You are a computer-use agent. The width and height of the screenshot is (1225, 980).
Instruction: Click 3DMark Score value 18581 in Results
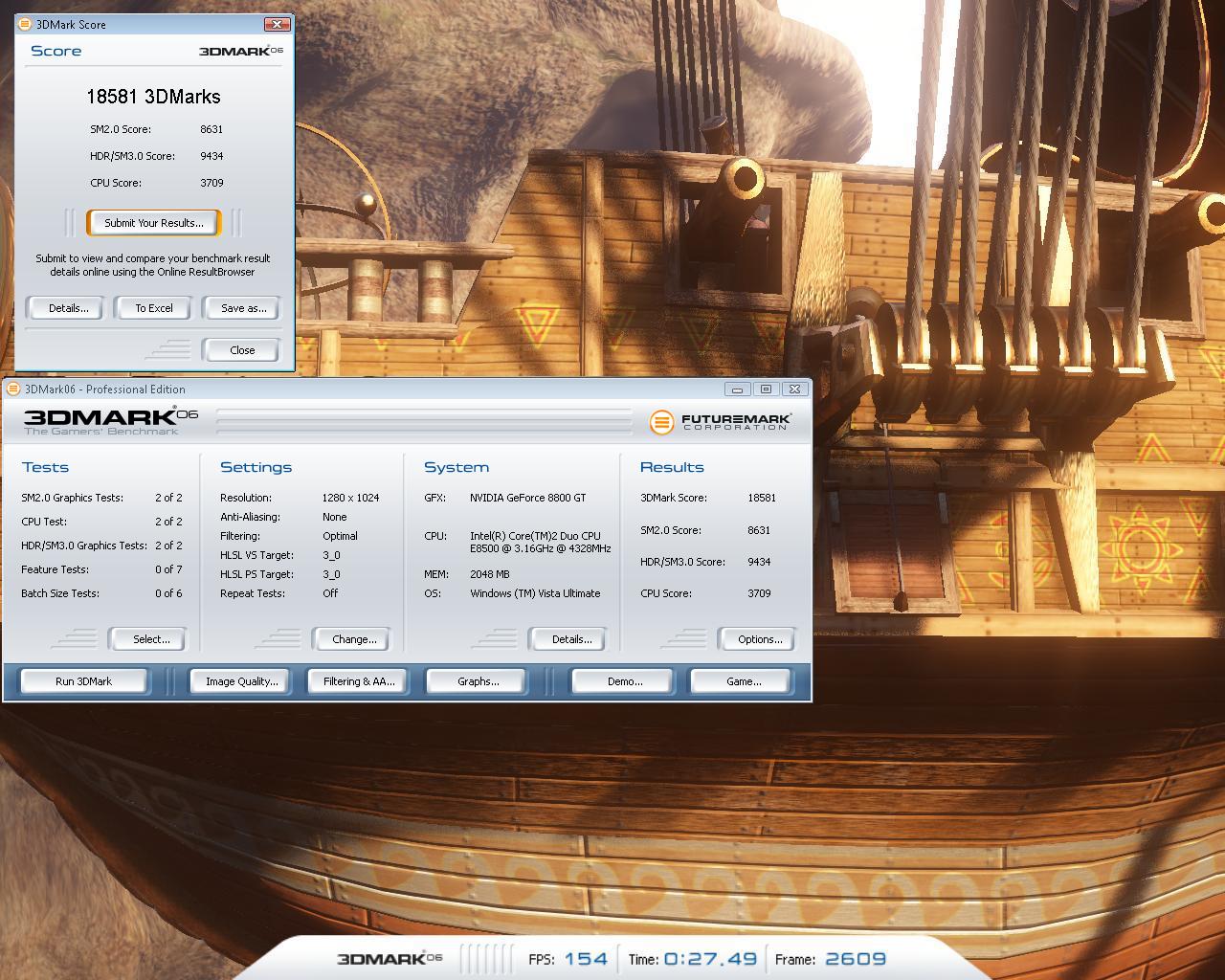[762, 498]
